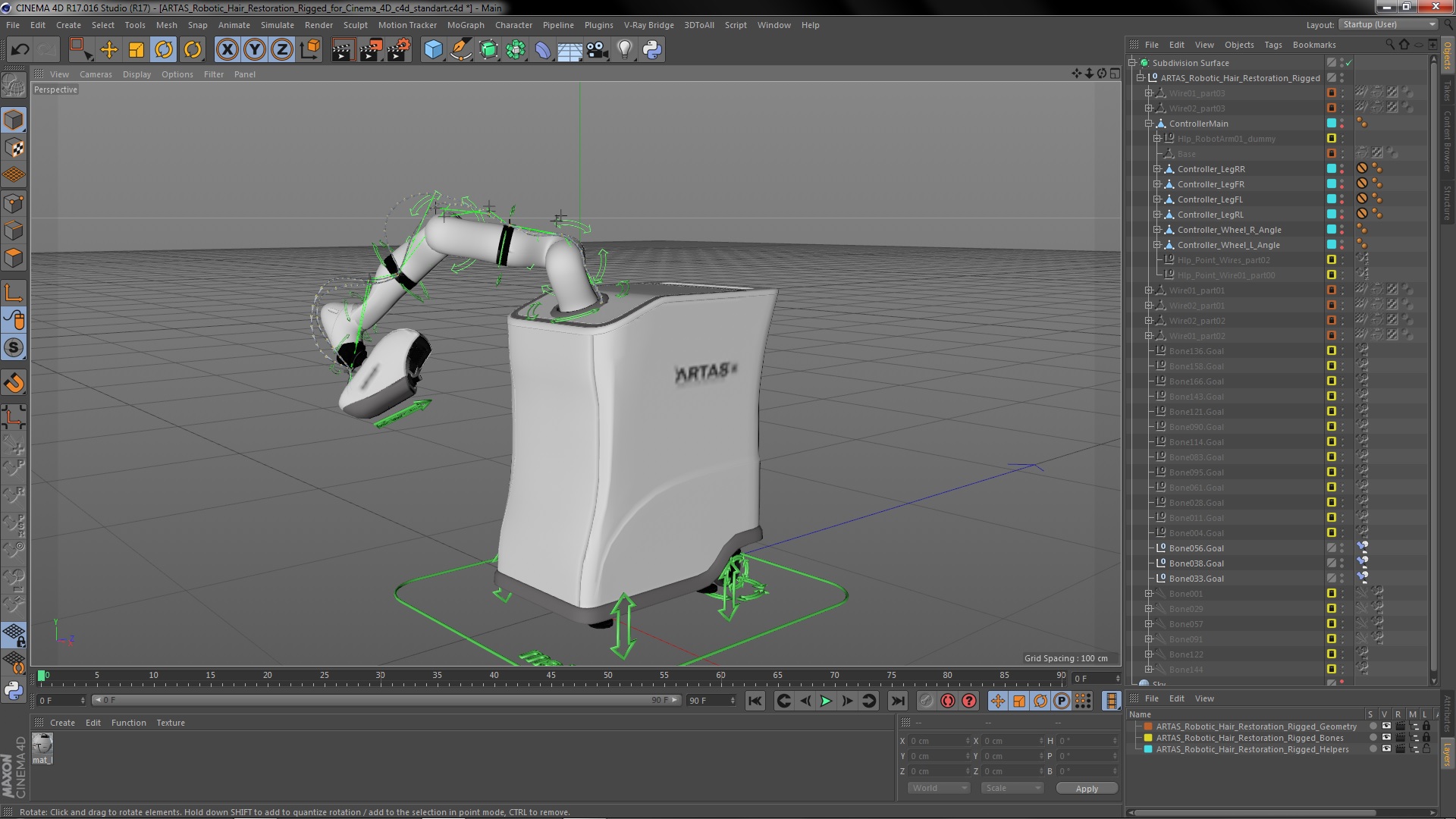The width and height of the screenshot is (1456, 819).
Task: Open the Character menu
Action: point(513,25)
